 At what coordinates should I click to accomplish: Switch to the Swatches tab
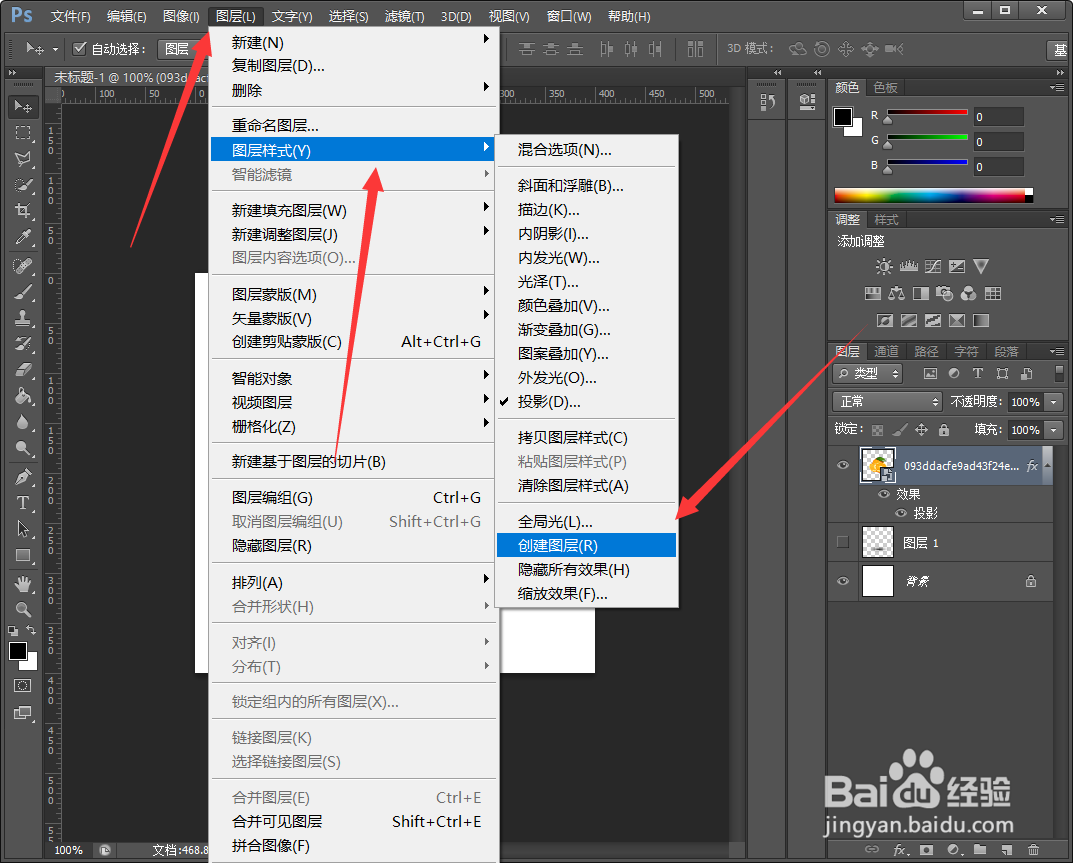tap(885, 87)
